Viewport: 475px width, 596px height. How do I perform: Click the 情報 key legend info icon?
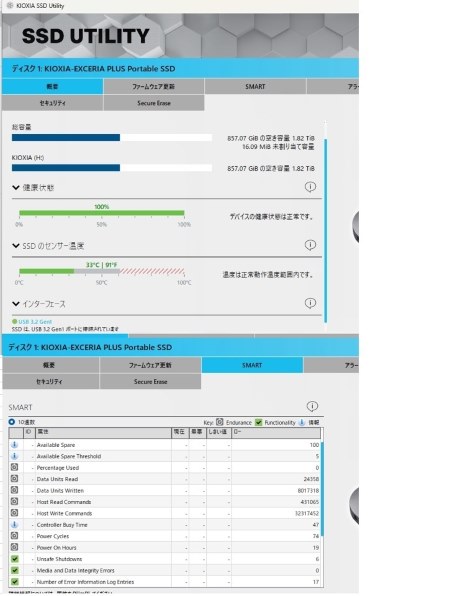click(x=302, y=422)
